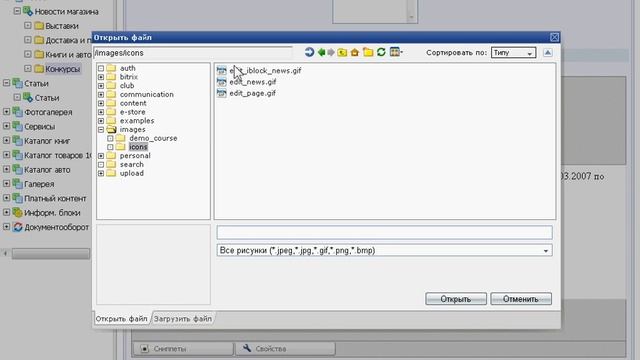
Task: Expand the content folder node
Action: coord(101,103)
